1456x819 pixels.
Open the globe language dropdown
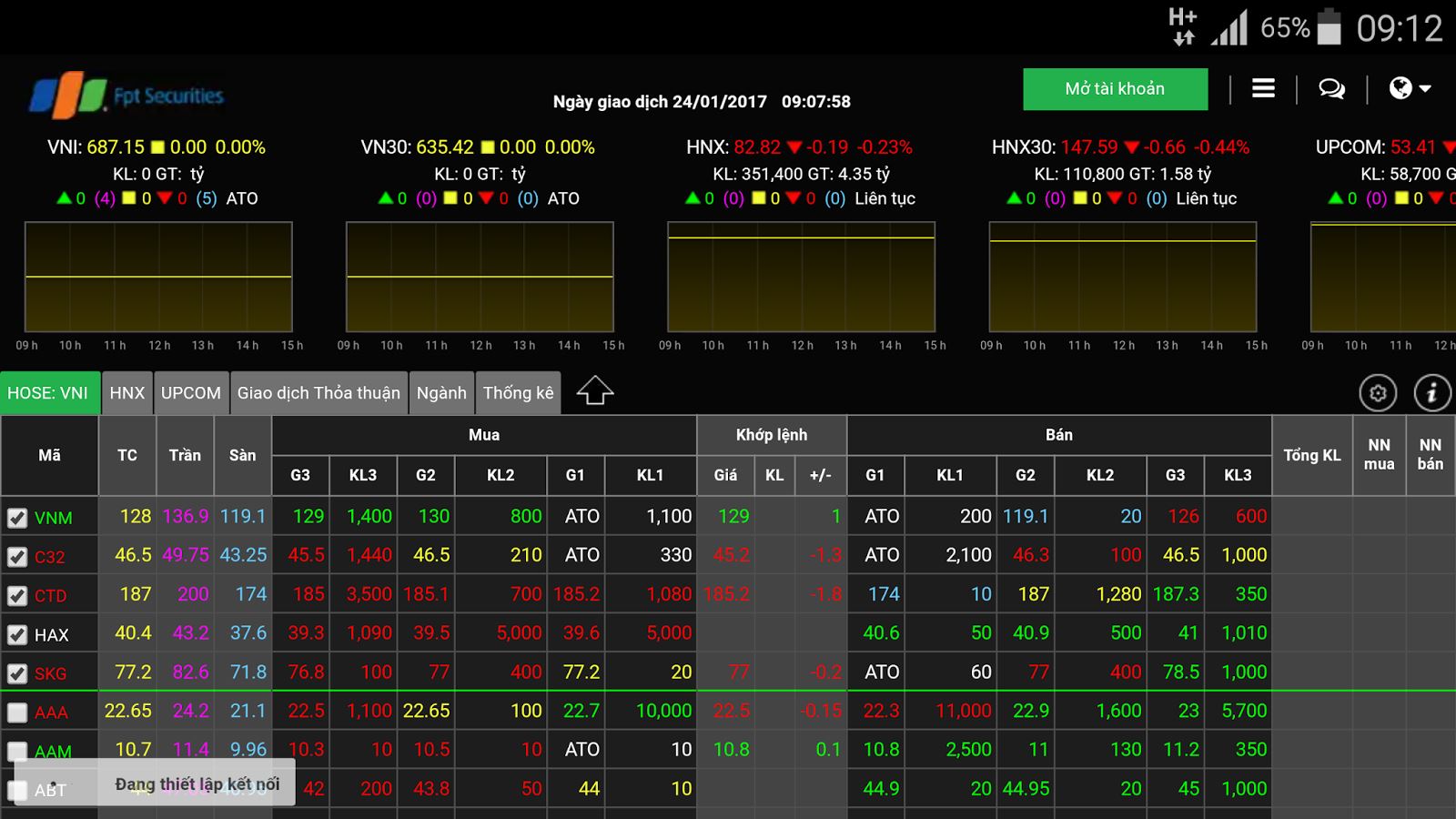point(1410,88)
